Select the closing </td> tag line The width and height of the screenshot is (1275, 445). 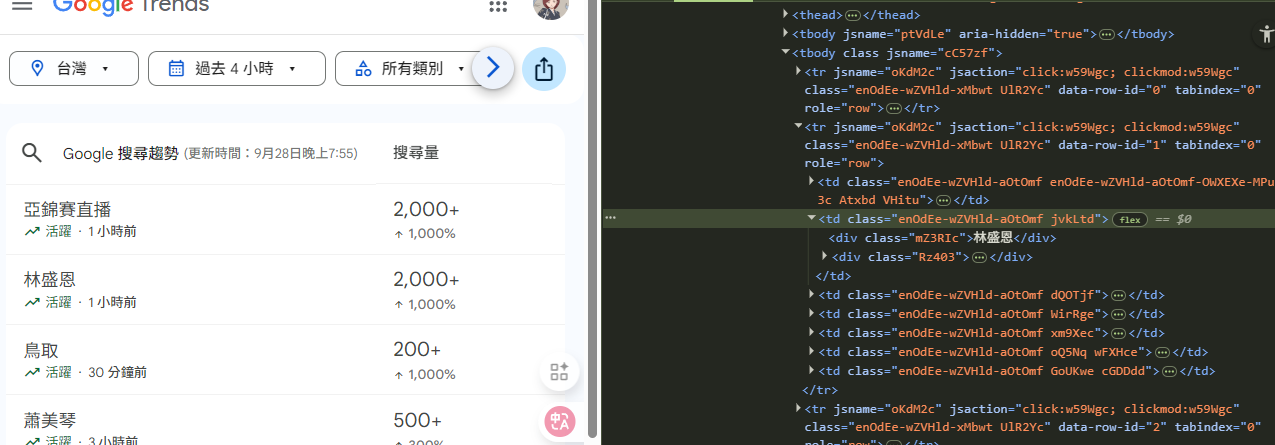833,276
